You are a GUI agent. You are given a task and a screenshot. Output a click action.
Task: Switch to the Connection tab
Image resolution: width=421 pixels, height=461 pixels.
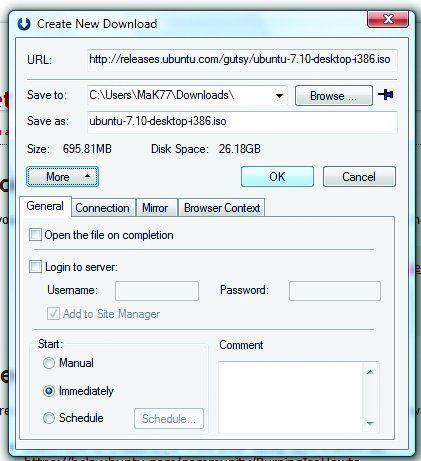tap(103, 208)
